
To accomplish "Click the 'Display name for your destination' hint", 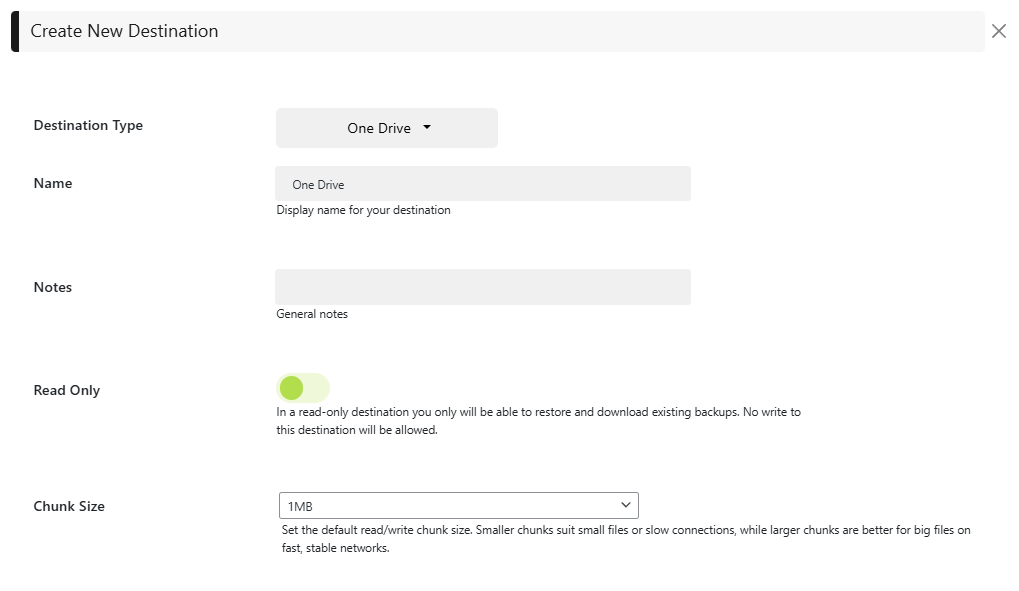I will (363, 210).
